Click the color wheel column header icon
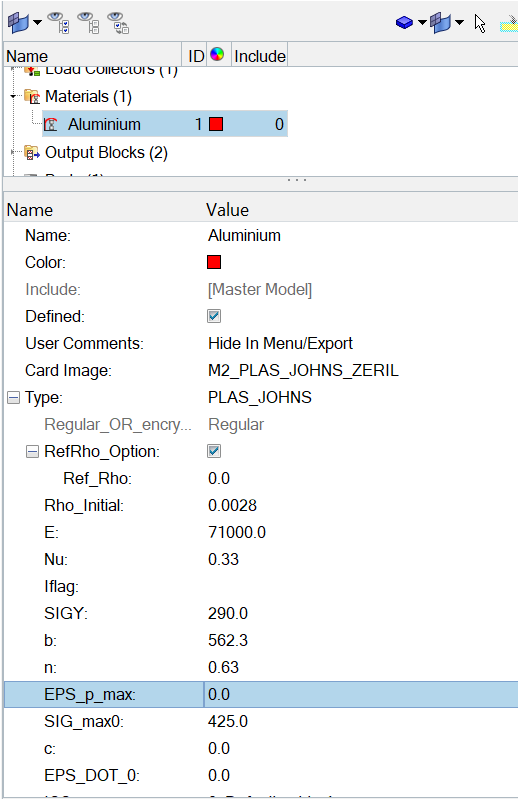The width and height of the screenshot is (519, 800). click(217, 54)
